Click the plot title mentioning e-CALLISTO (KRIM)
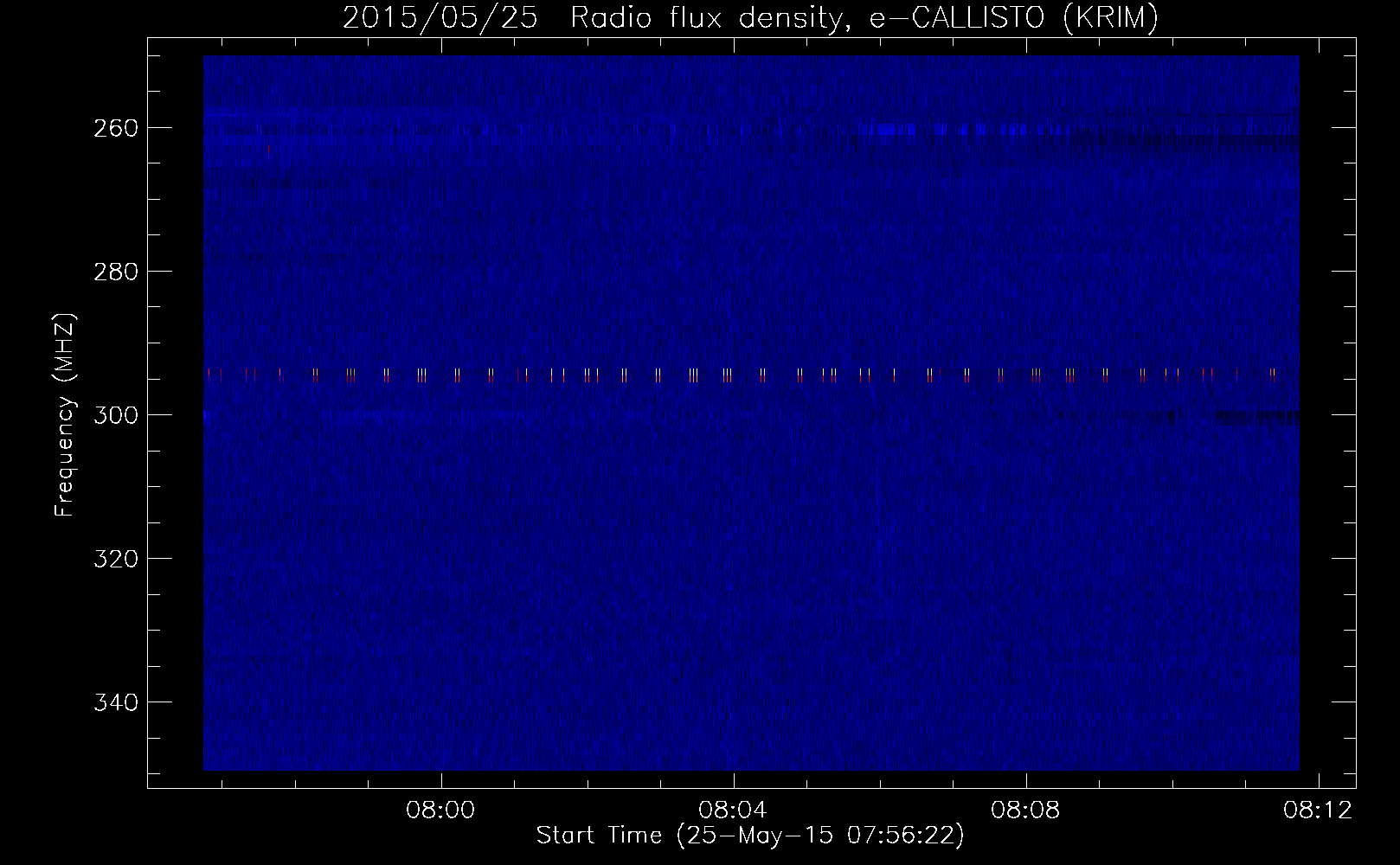Viewport: 1400px width, 865px height. (750, 17)
